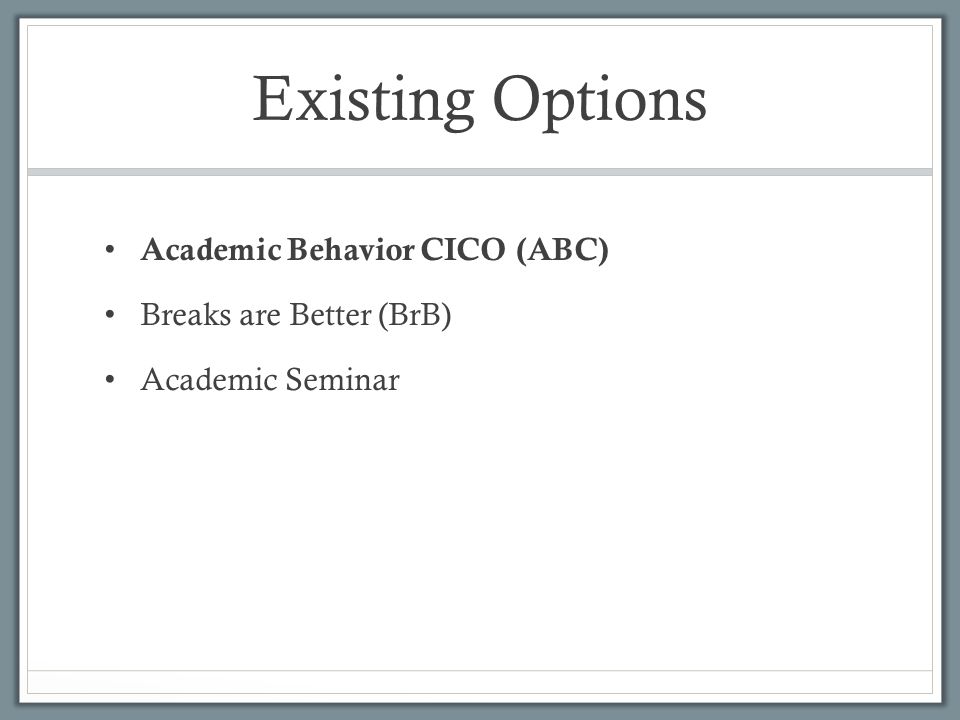Screen dimensions: 960x720
Task: Click the bullet dot before Breaks are Better
Action: point(110,315)
